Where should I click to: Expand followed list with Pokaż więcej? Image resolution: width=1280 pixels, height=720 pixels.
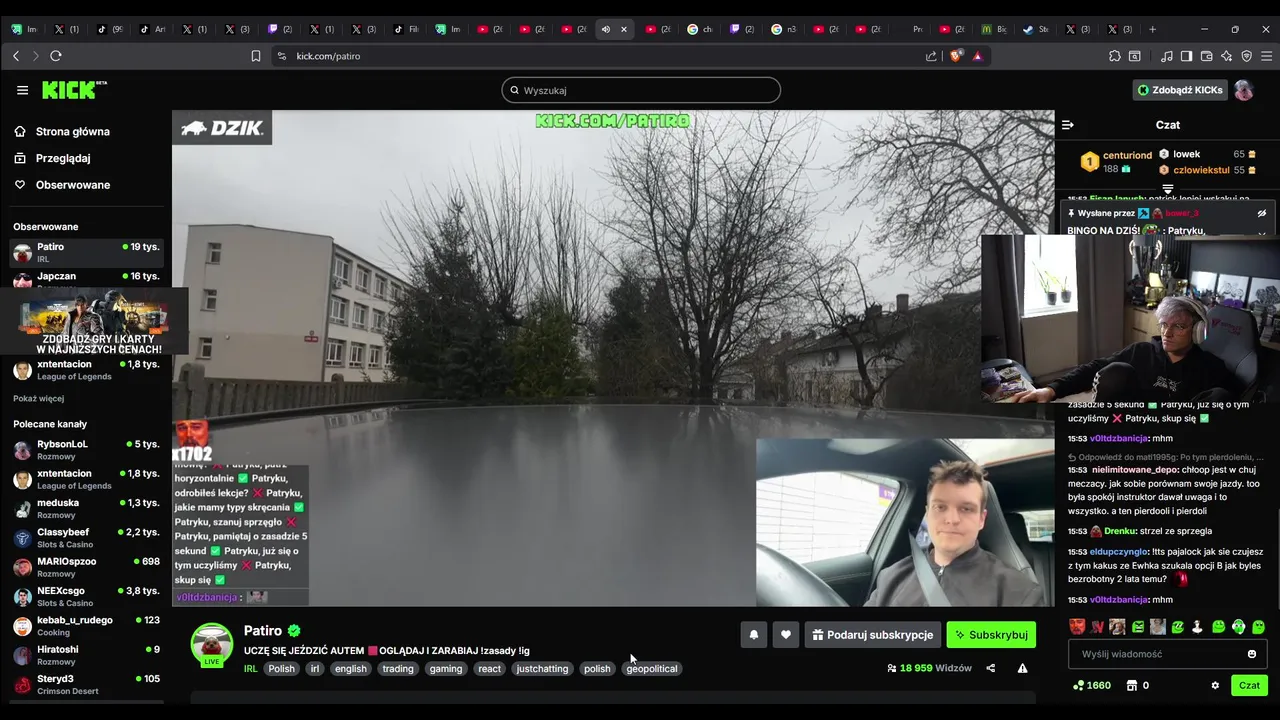pos(38,398)
